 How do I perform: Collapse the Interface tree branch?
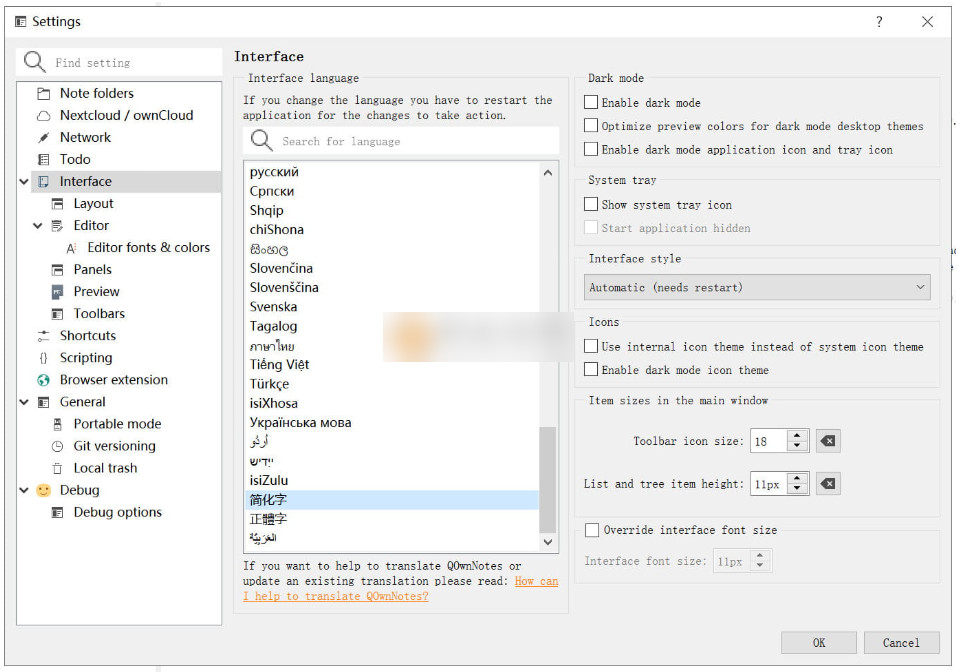pyautogui.click(x=24, y=182)
